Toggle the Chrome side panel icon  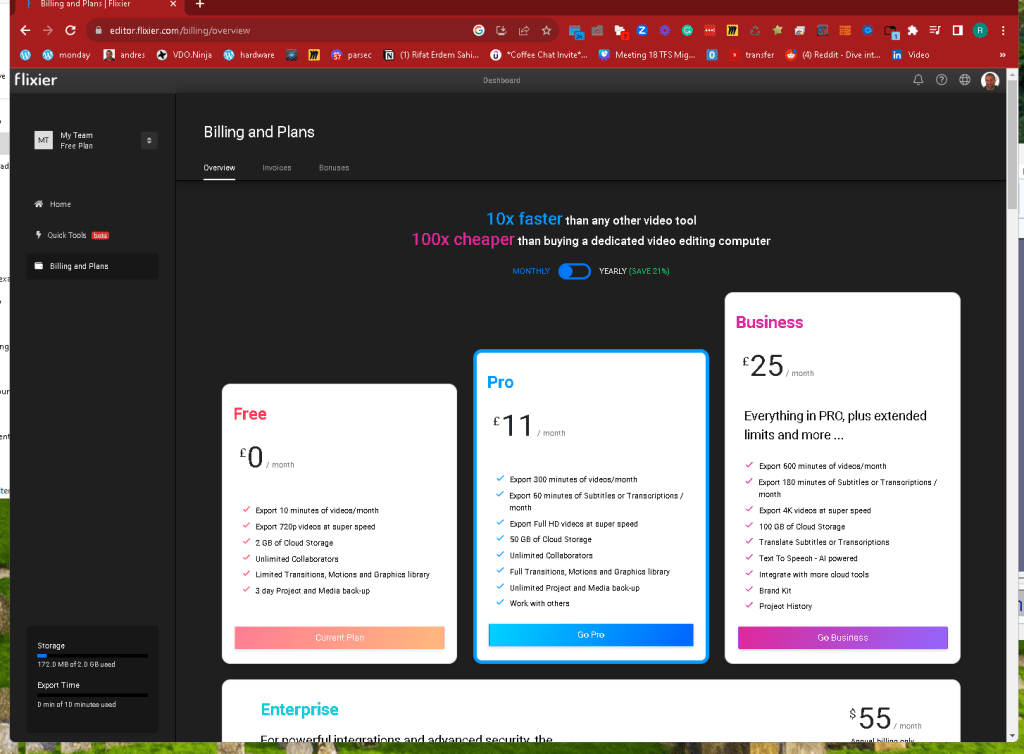(957, 30)
